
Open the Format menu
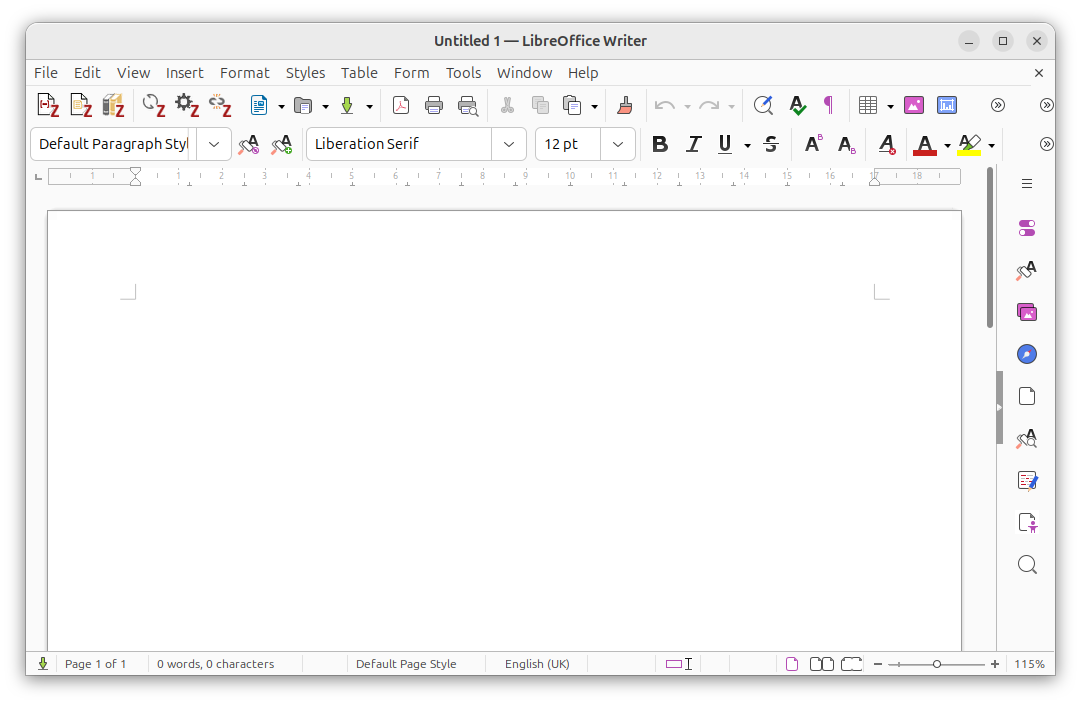click(245, 73)
